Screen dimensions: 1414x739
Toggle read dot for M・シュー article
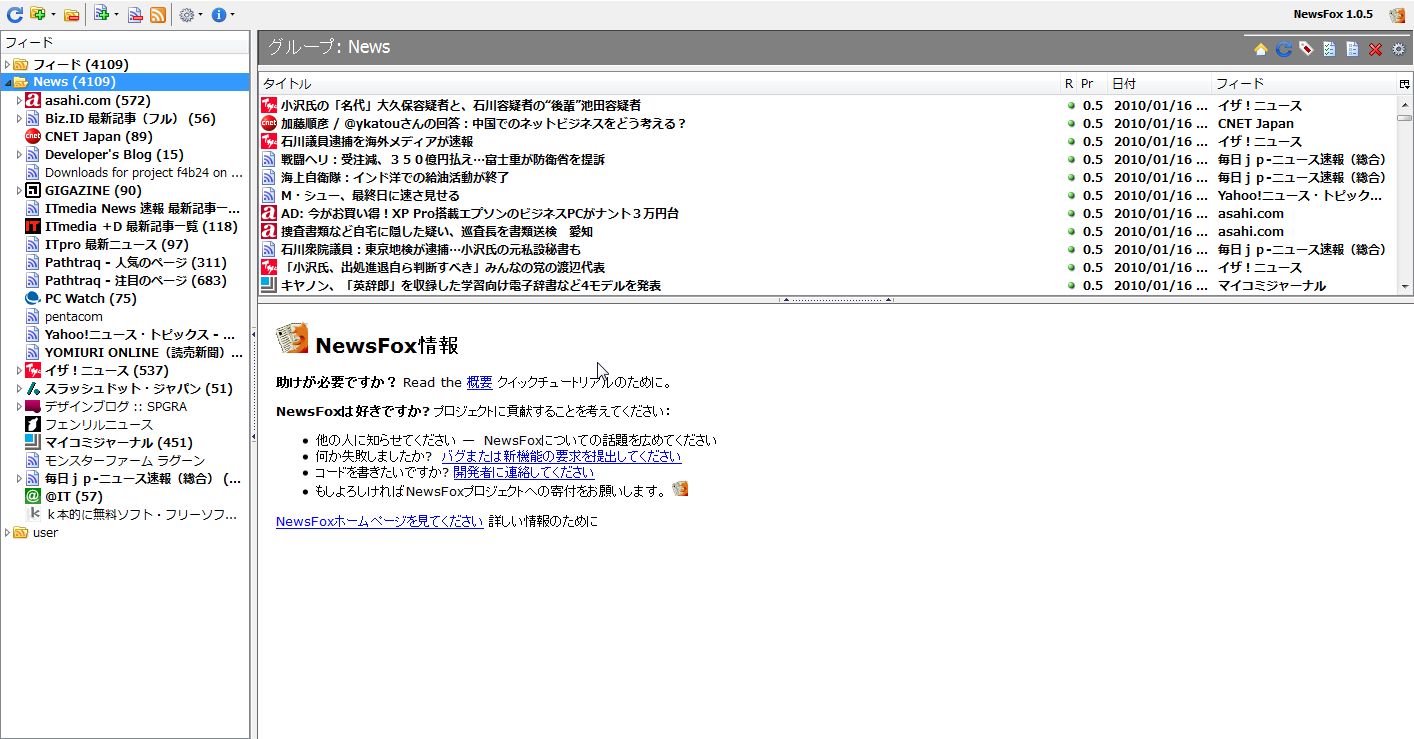click(x=1070, y=196)
